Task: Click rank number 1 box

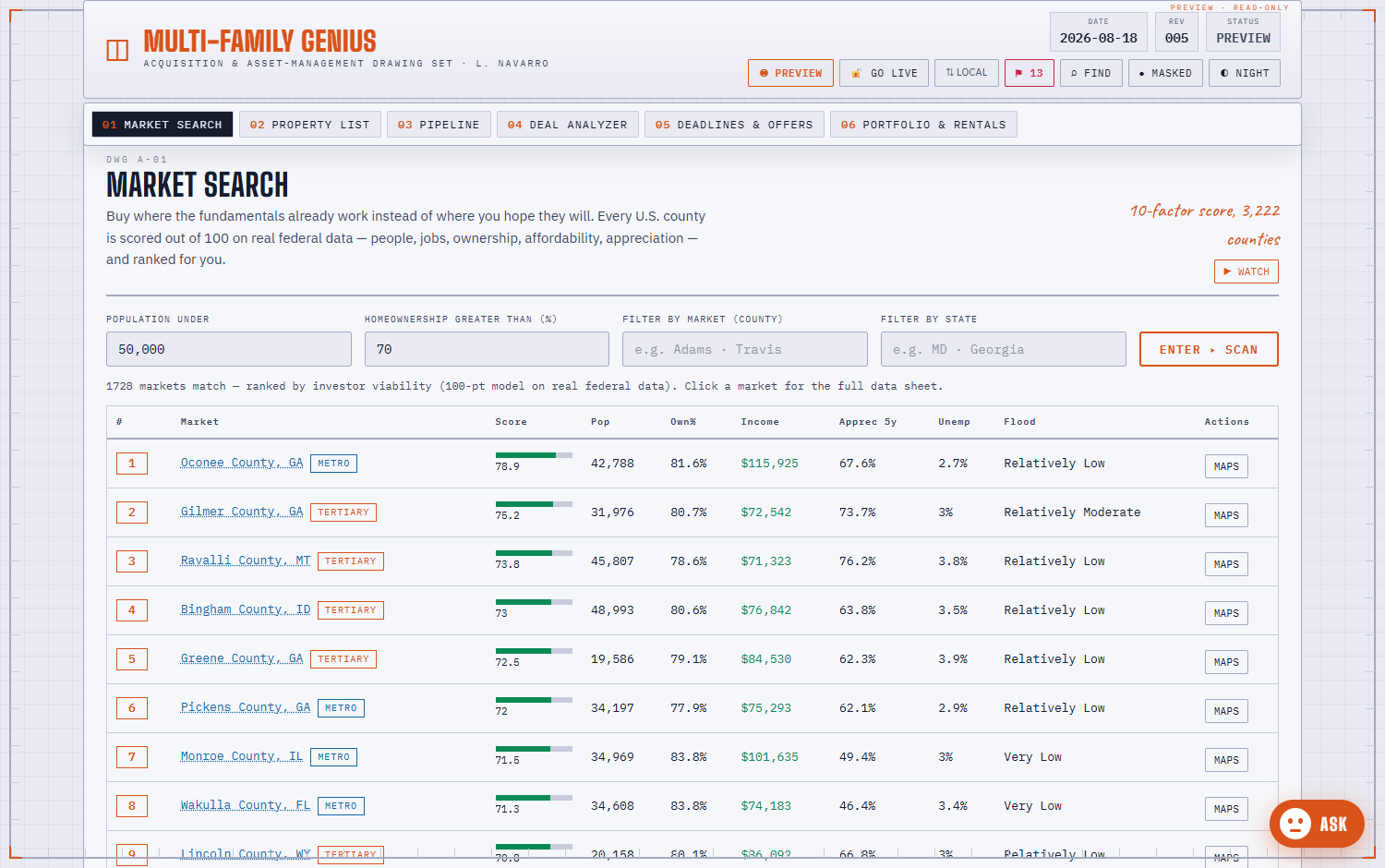Action: pos(132,464)
